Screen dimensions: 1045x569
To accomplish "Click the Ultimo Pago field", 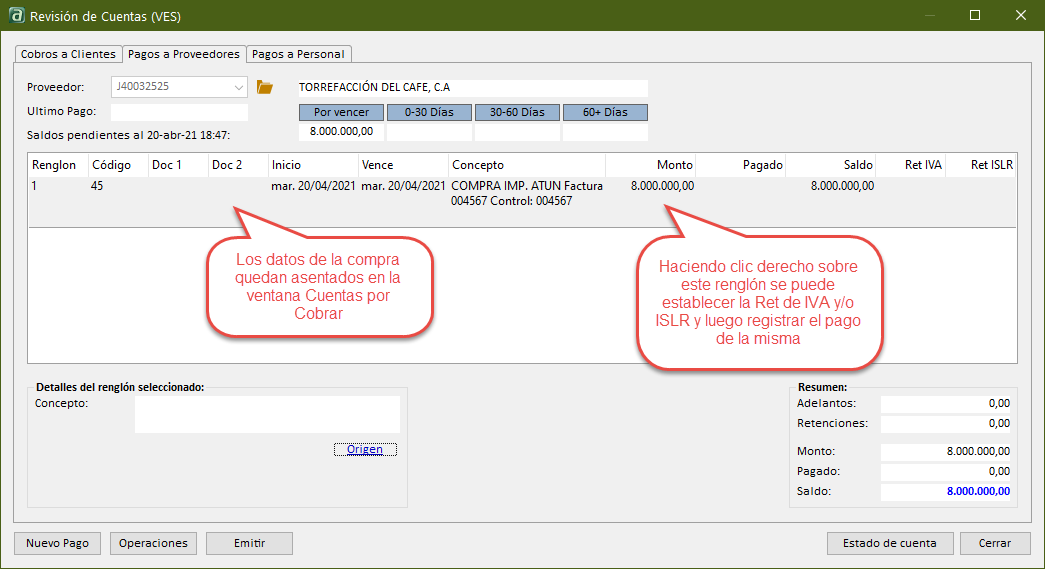I will click(179, 112).
